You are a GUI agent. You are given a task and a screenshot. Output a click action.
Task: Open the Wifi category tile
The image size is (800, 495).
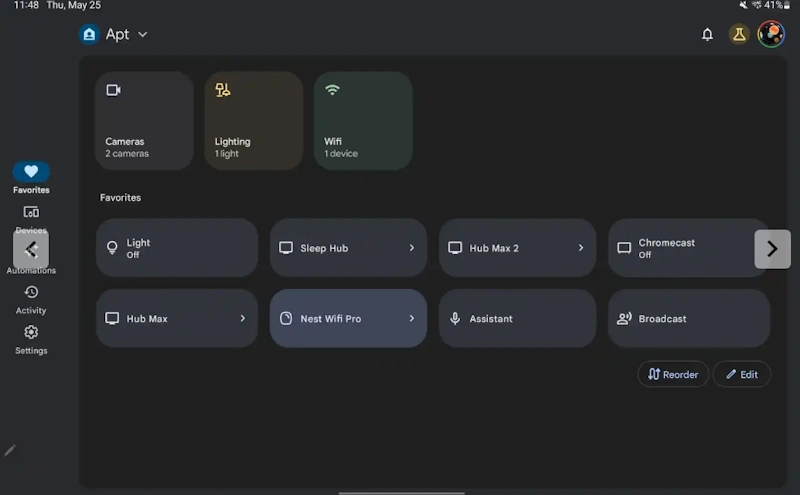click(x=363, y=121)
